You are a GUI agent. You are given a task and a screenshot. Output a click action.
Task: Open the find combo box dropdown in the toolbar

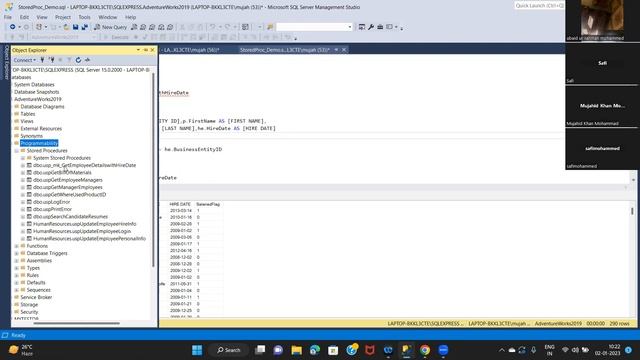pos(350,27)
